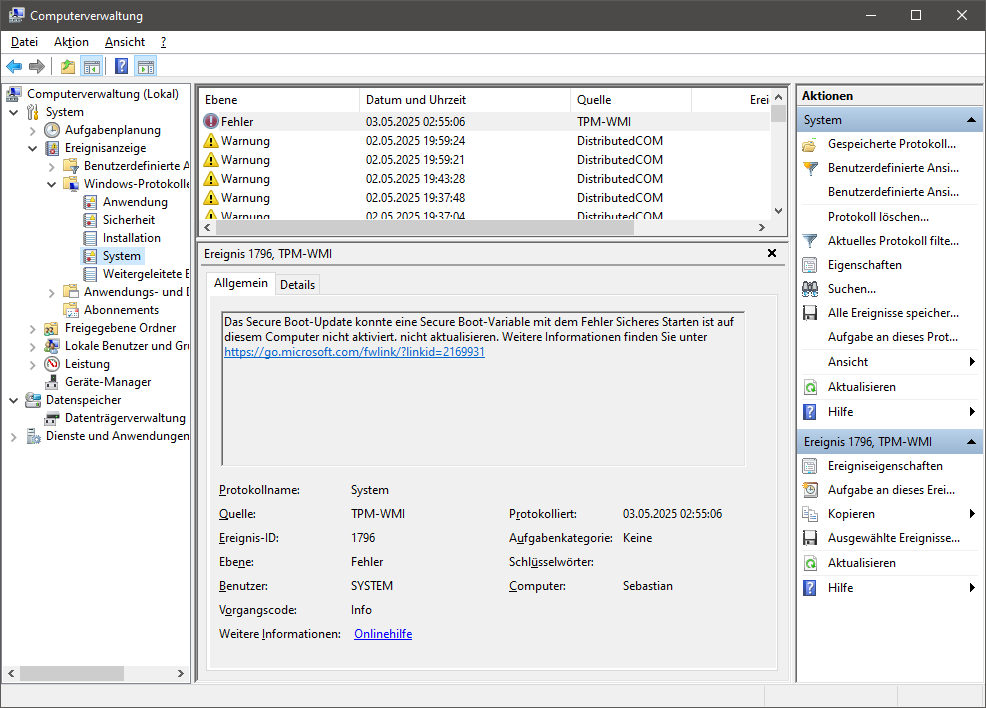The height and width of the screenshot is (708, 986).
Task: Expand Benutzerdefinierte Ansichten node
Action: pyautogui.click(x=52, y=167)
